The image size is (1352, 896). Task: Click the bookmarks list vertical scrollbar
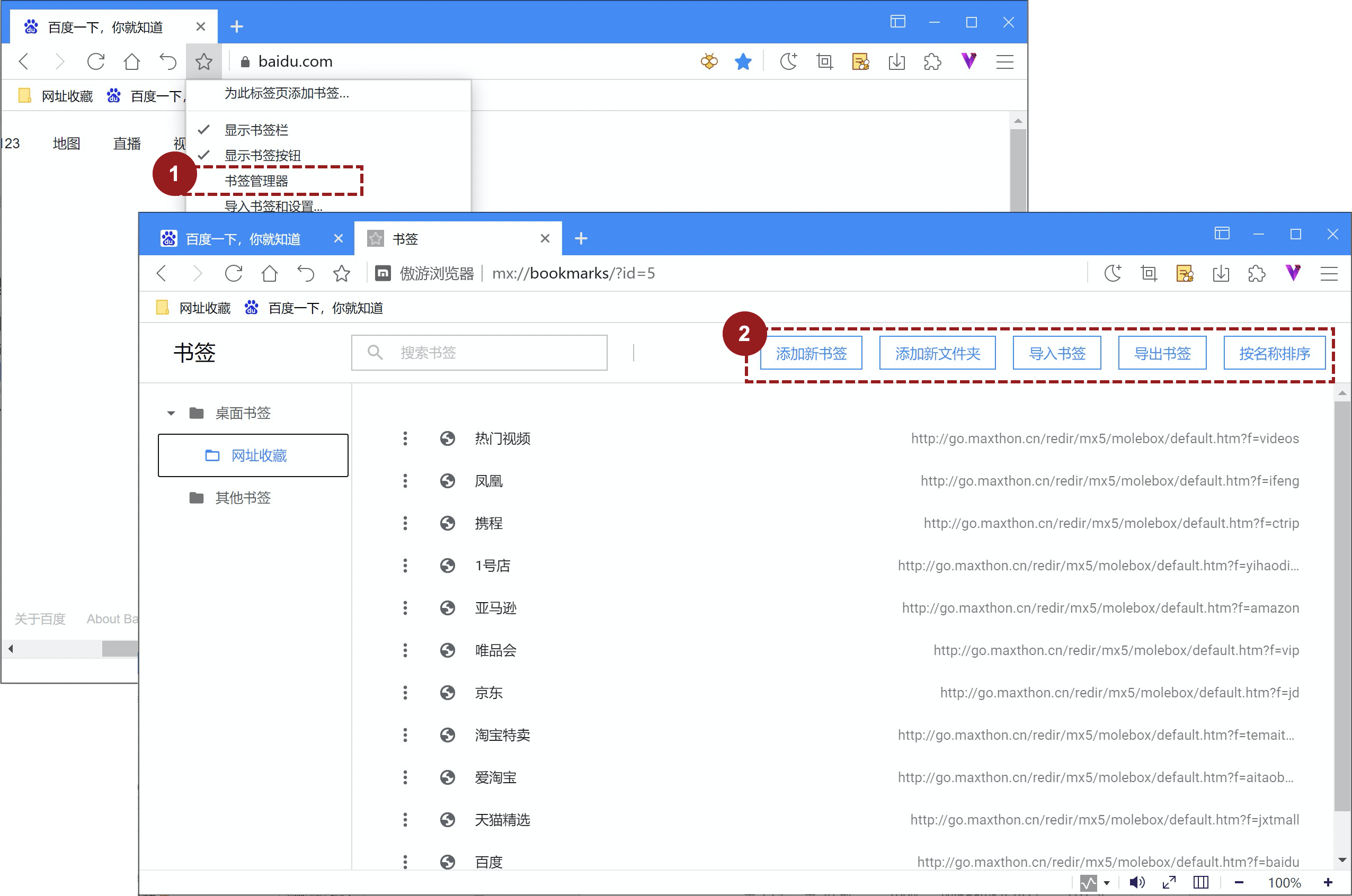1342,606
